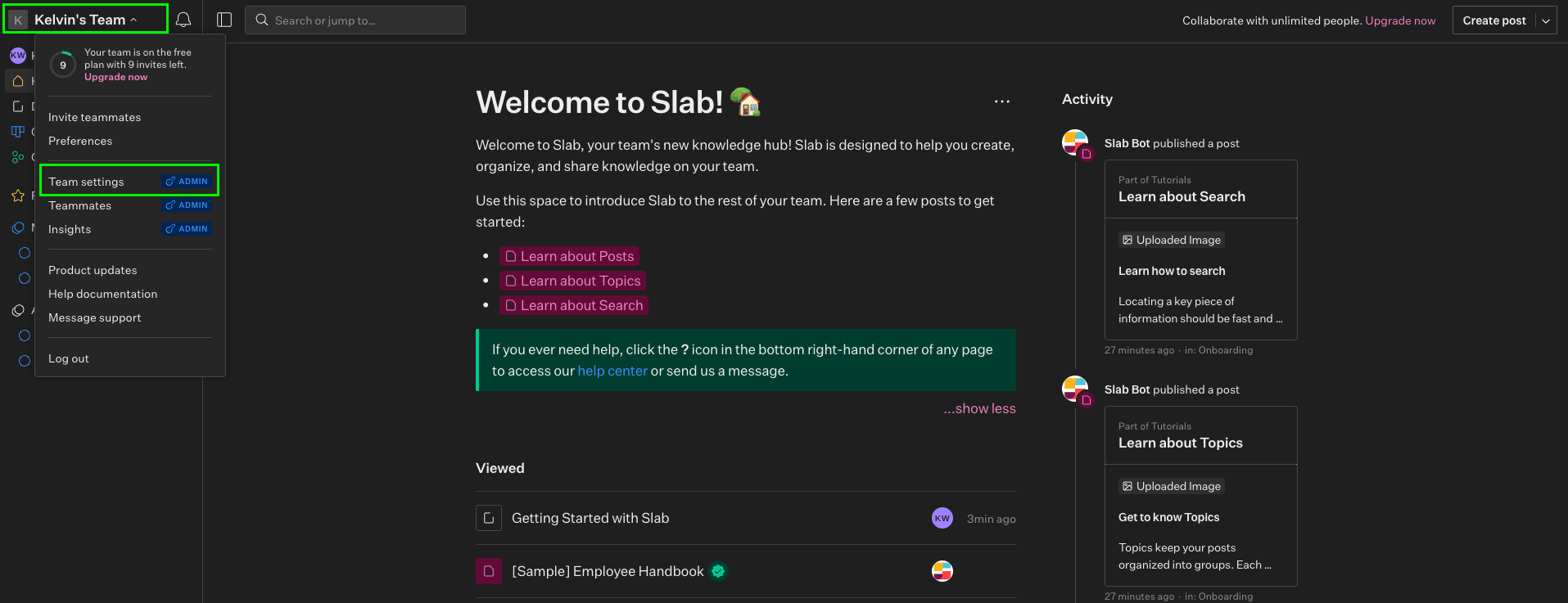Viewport: 1568px width, 603px height.
Task: Focus the Search or jump to field
Action: pos(355,20)
